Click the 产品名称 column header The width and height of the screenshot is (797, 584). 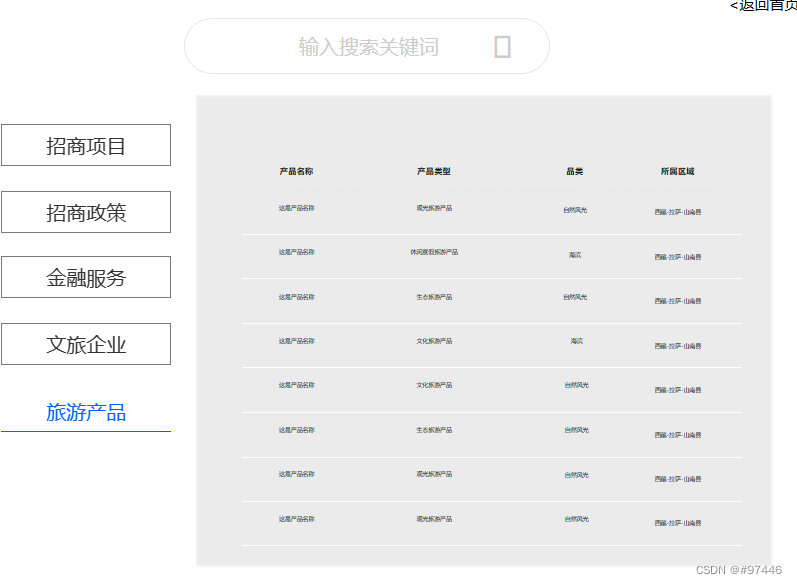click(x=296, y=171)
